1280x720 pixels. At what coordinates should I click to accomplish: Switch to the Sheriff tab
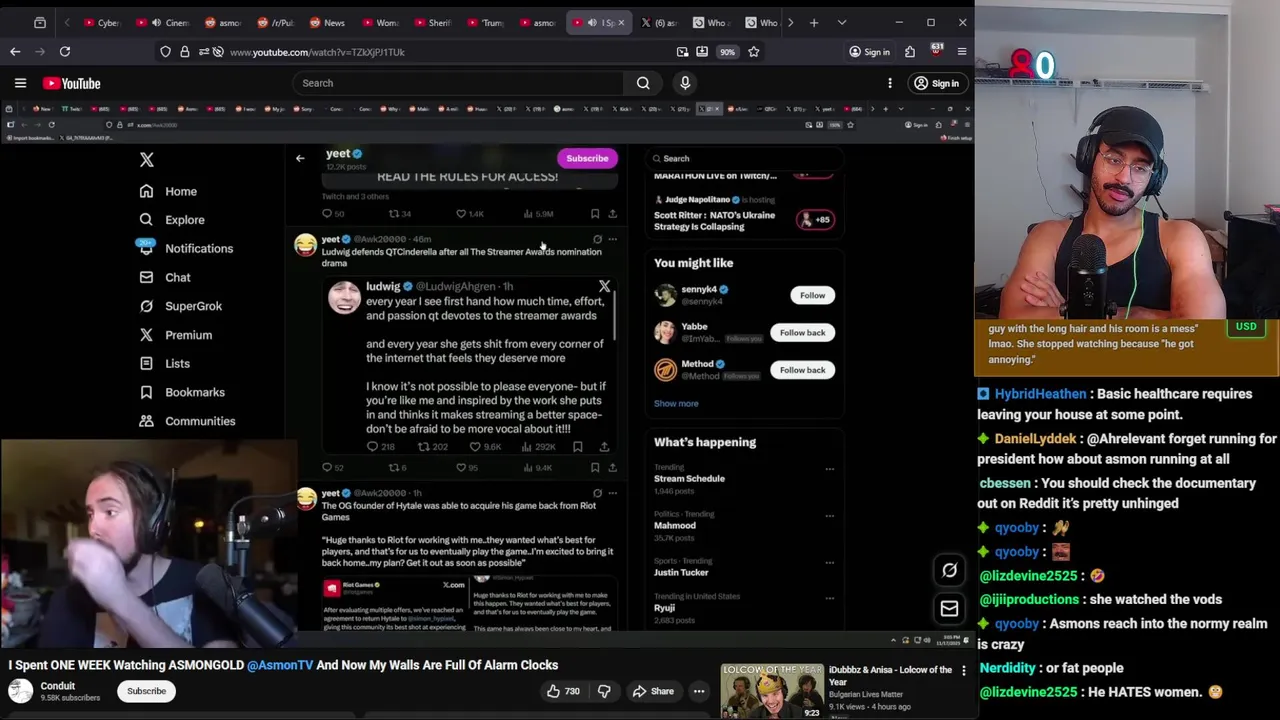[x=433, y=22]
